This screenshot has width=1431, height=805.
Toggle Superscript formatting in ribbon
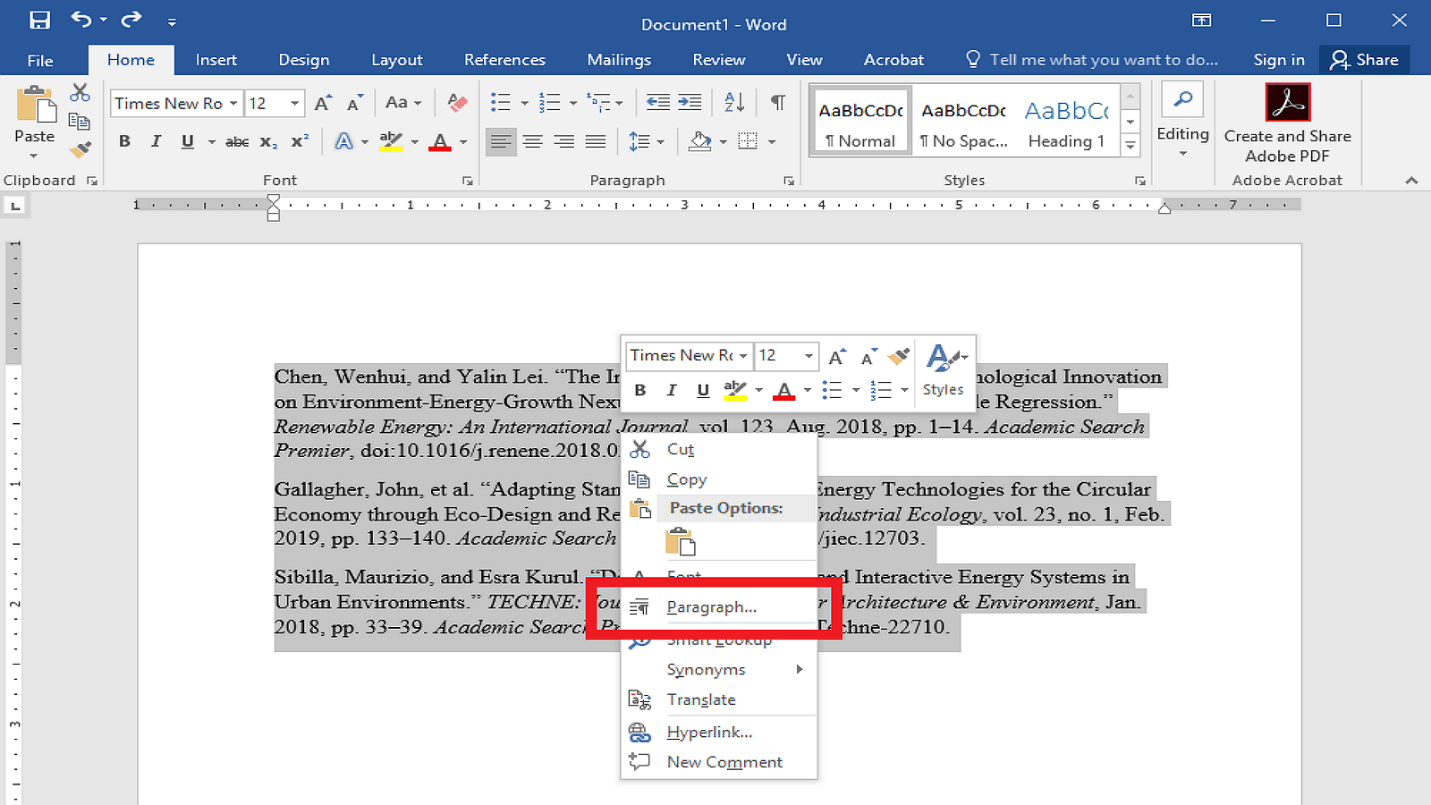[x=299, y=142]
